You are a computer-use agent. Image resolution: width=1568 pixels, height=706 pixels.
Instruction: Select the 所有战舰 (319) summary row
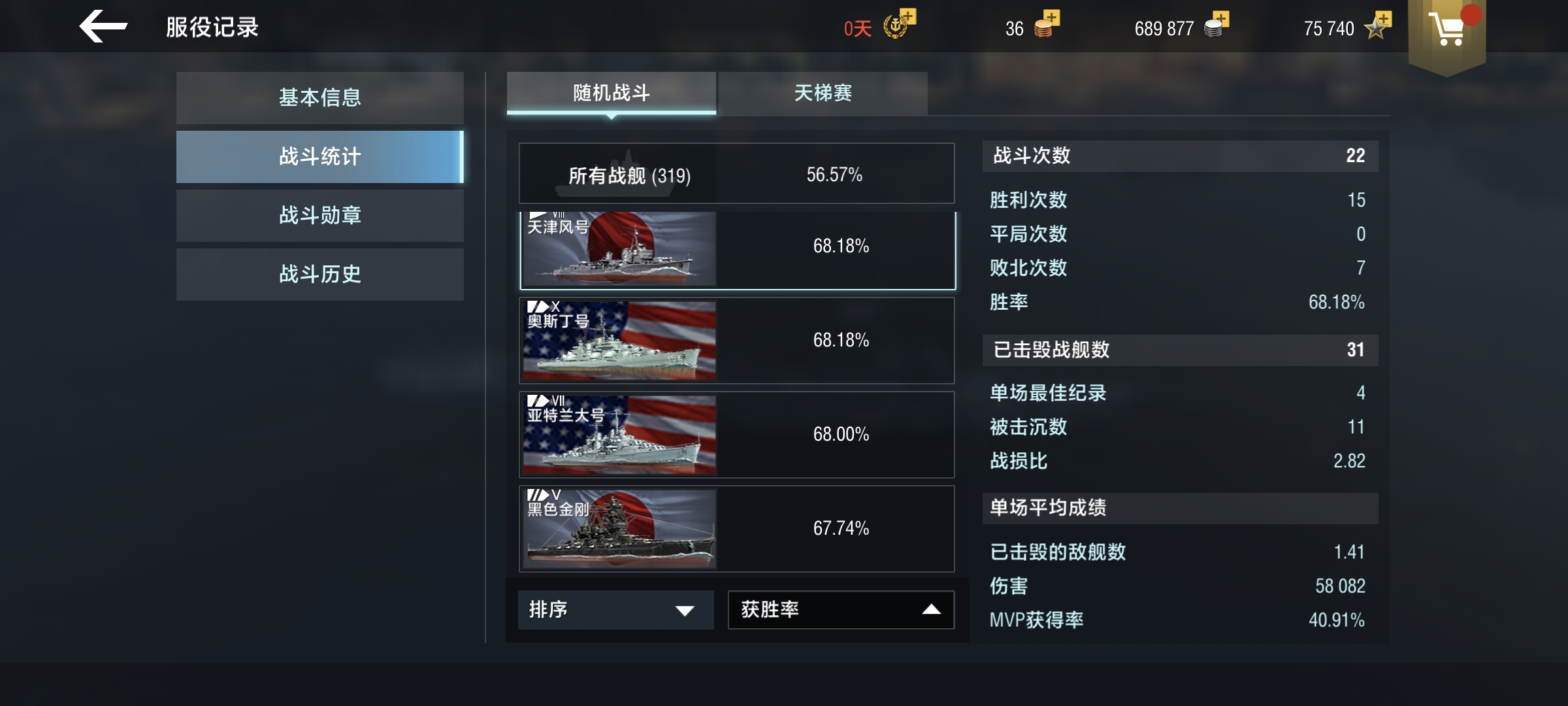tap(737, 174)
